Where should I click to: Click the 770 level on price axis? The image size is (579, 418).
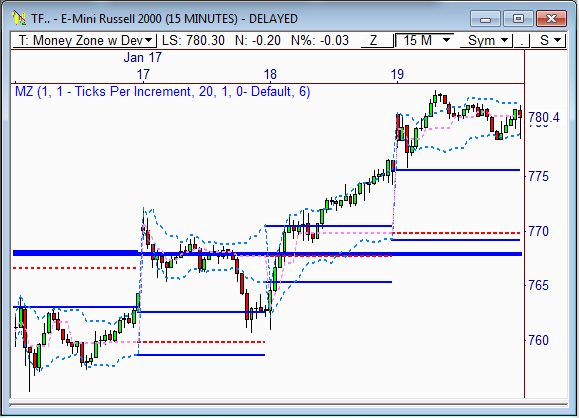pos(538,232)
